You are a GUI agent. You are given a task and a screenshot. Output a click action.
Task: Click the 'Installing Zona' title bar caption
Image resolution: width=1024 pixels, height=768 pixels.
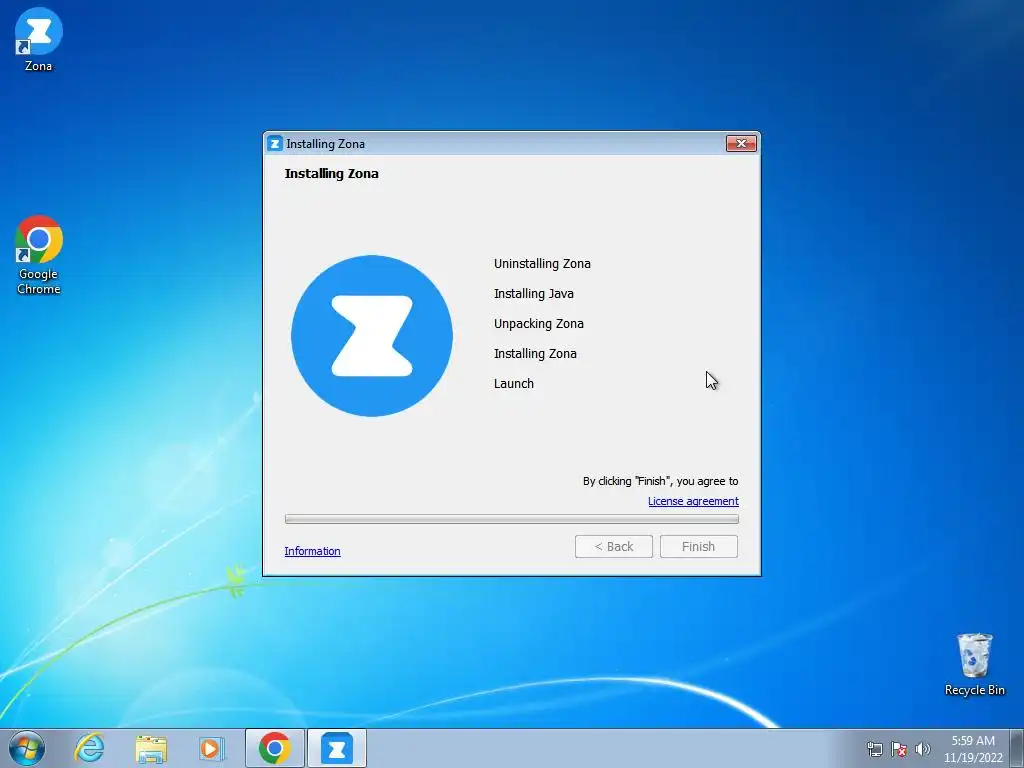(x=325, y=144)
